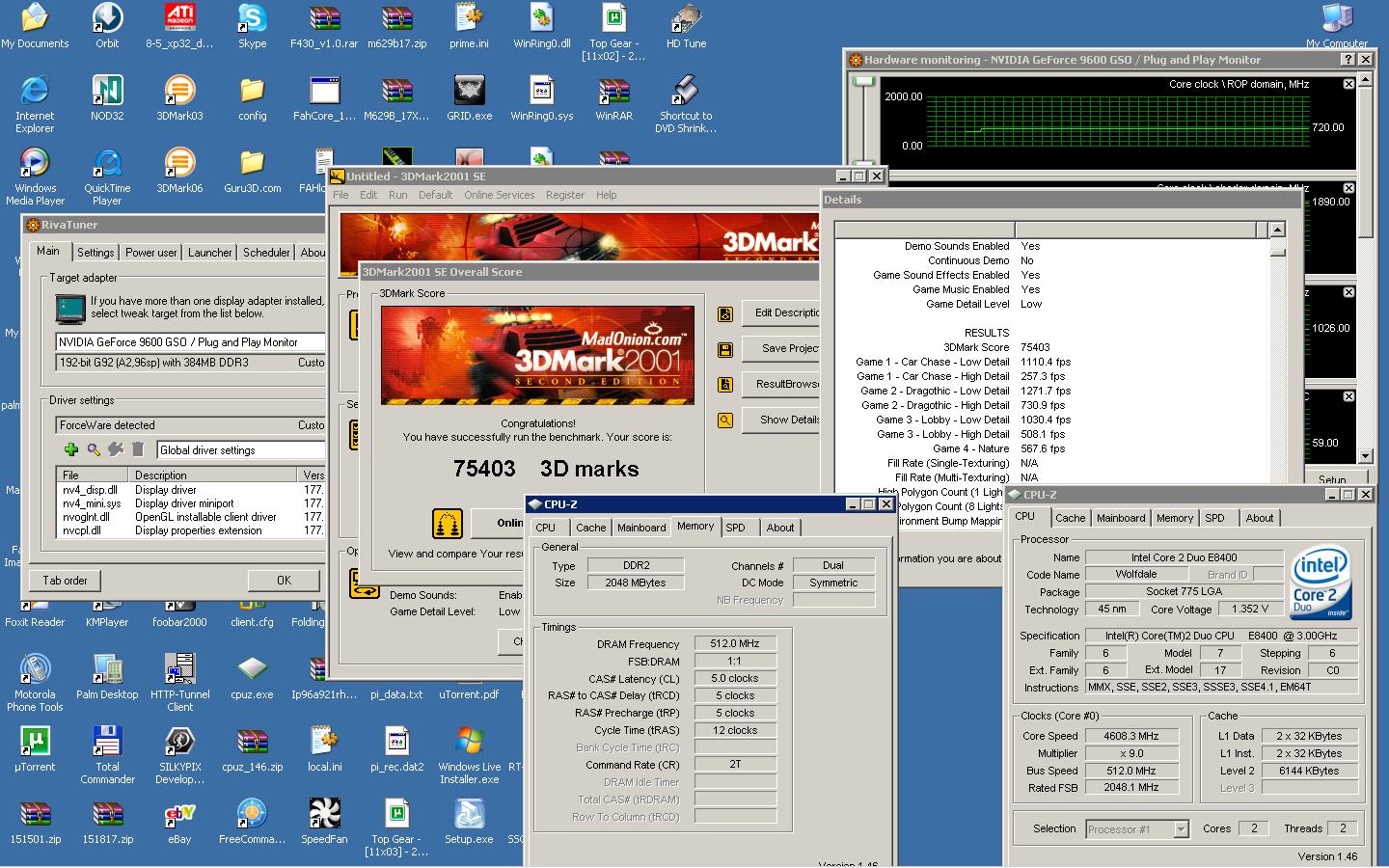
Task: Open the Motorola Phone Tools icon
Action: [35, 670]
